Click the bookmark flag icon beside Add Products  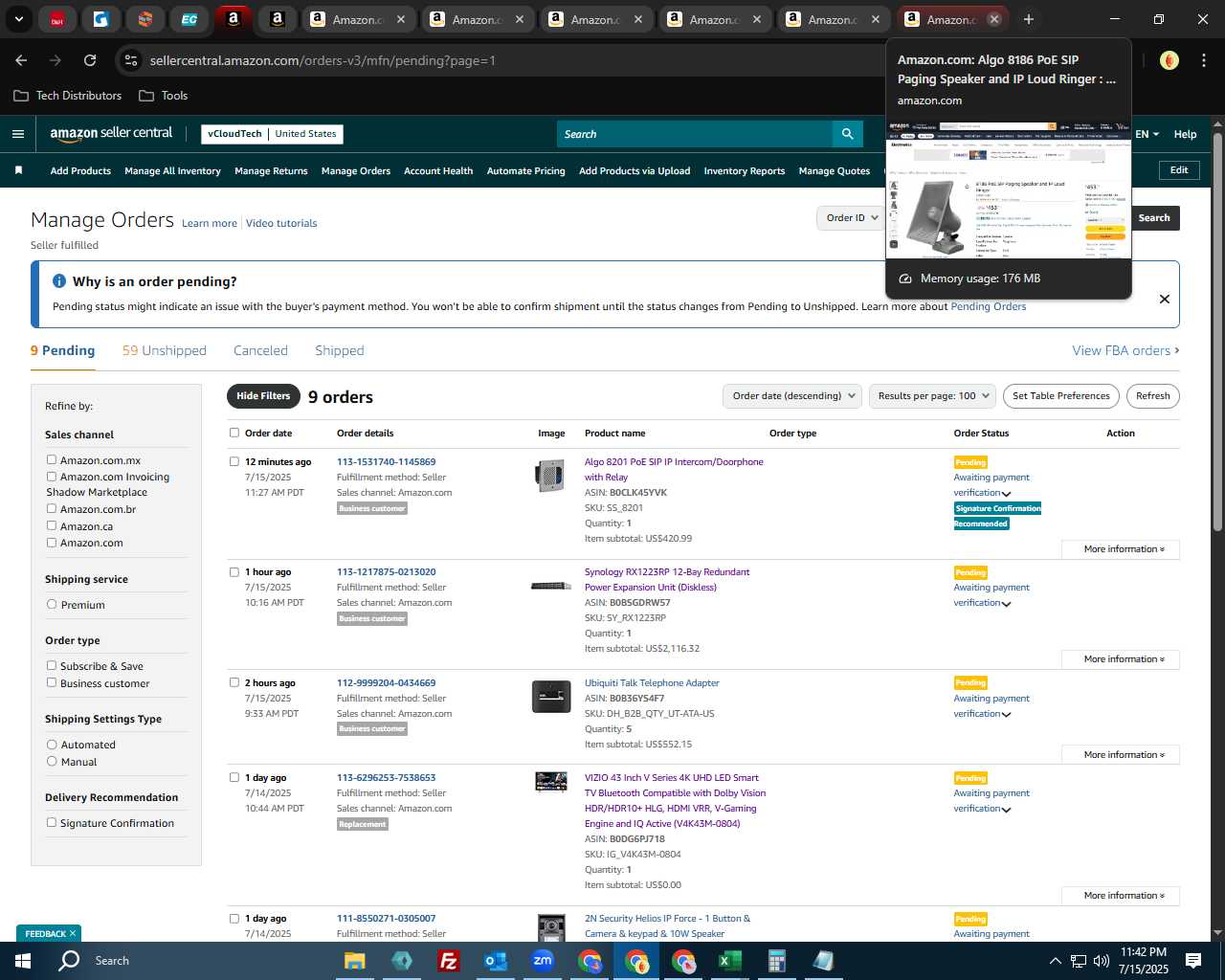[x=18, y=170]
